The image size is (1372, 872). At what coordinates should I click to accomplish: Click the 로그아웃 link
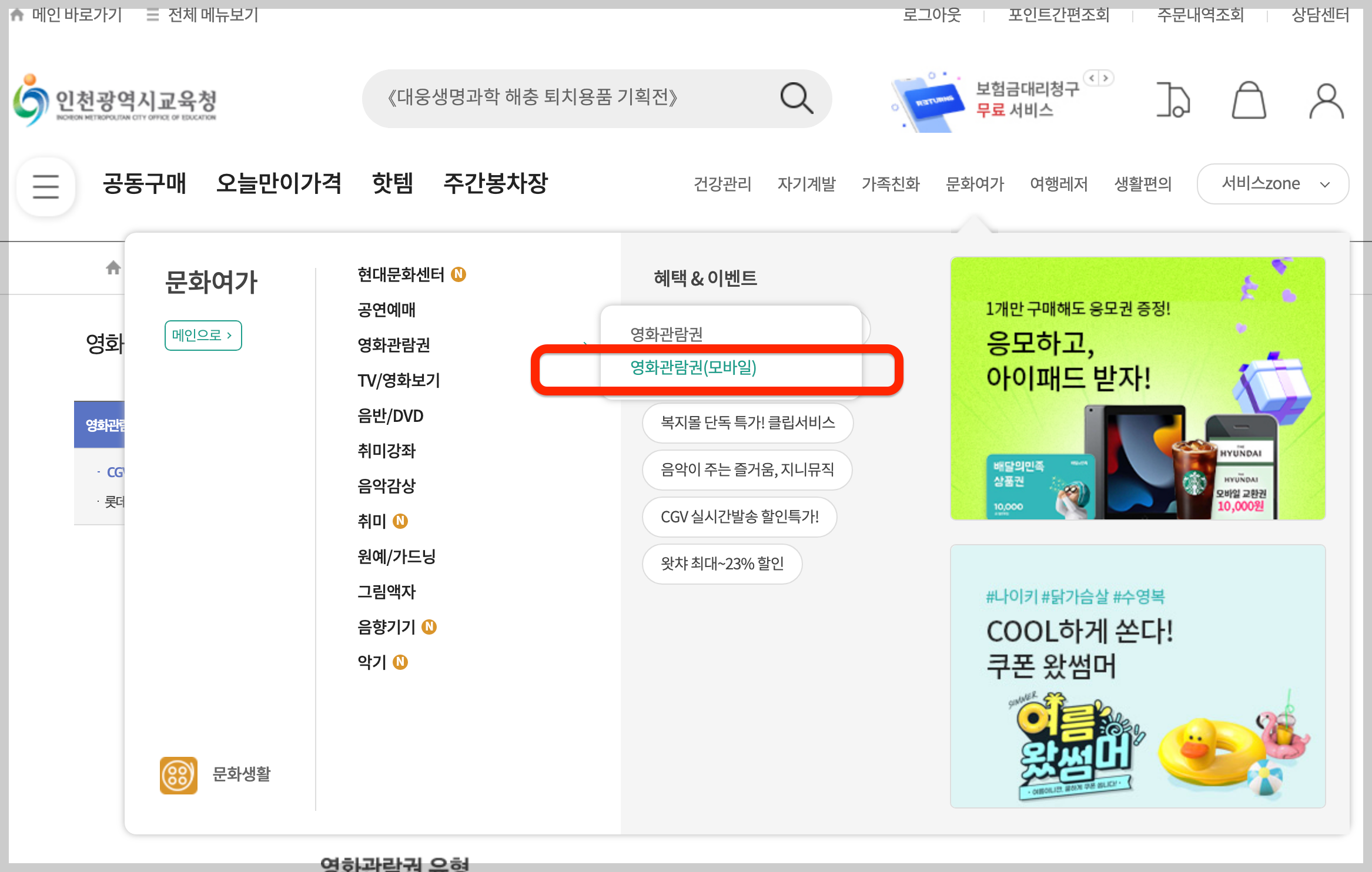(932, 15)
